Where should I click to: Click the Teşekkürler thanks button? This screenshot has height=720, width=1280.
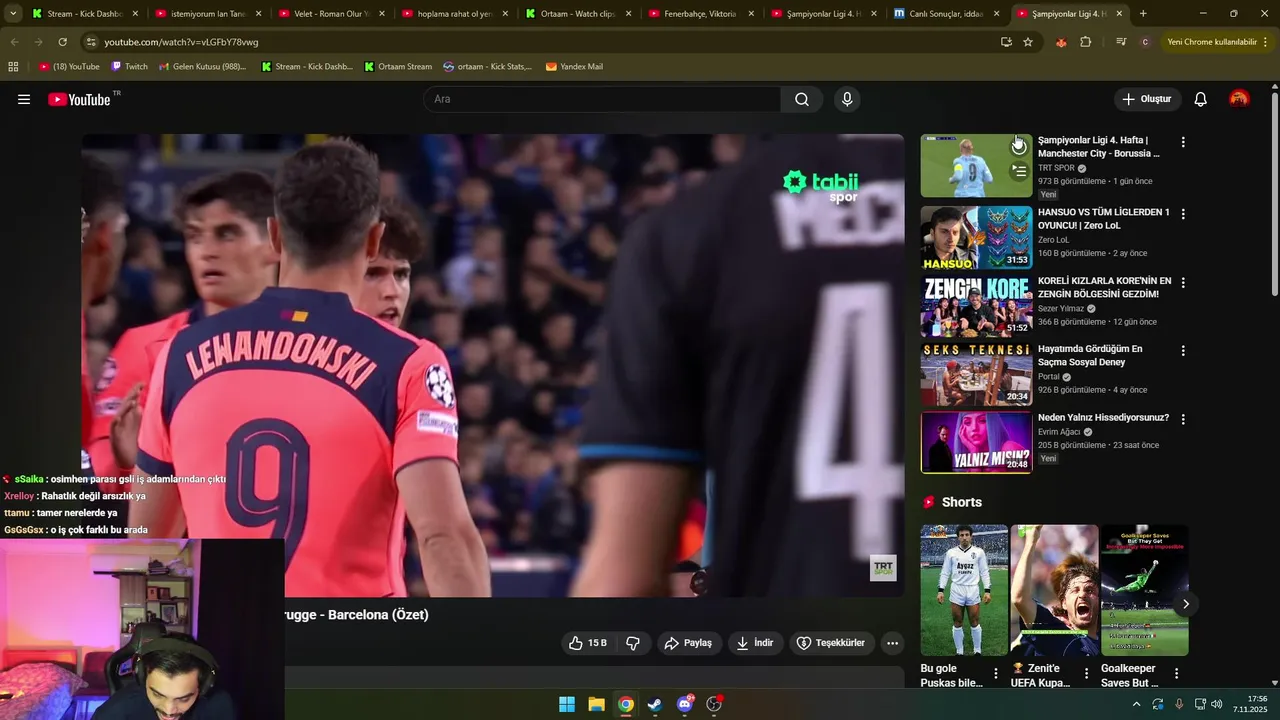click(x=830, y=643)
